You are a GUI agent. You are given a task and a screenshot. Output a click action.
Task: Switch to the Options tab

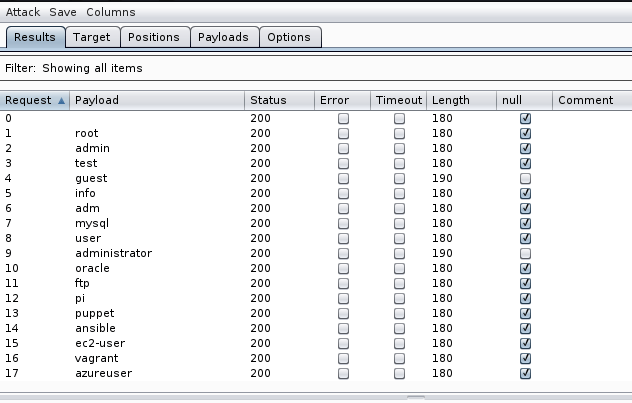point(289,37)
